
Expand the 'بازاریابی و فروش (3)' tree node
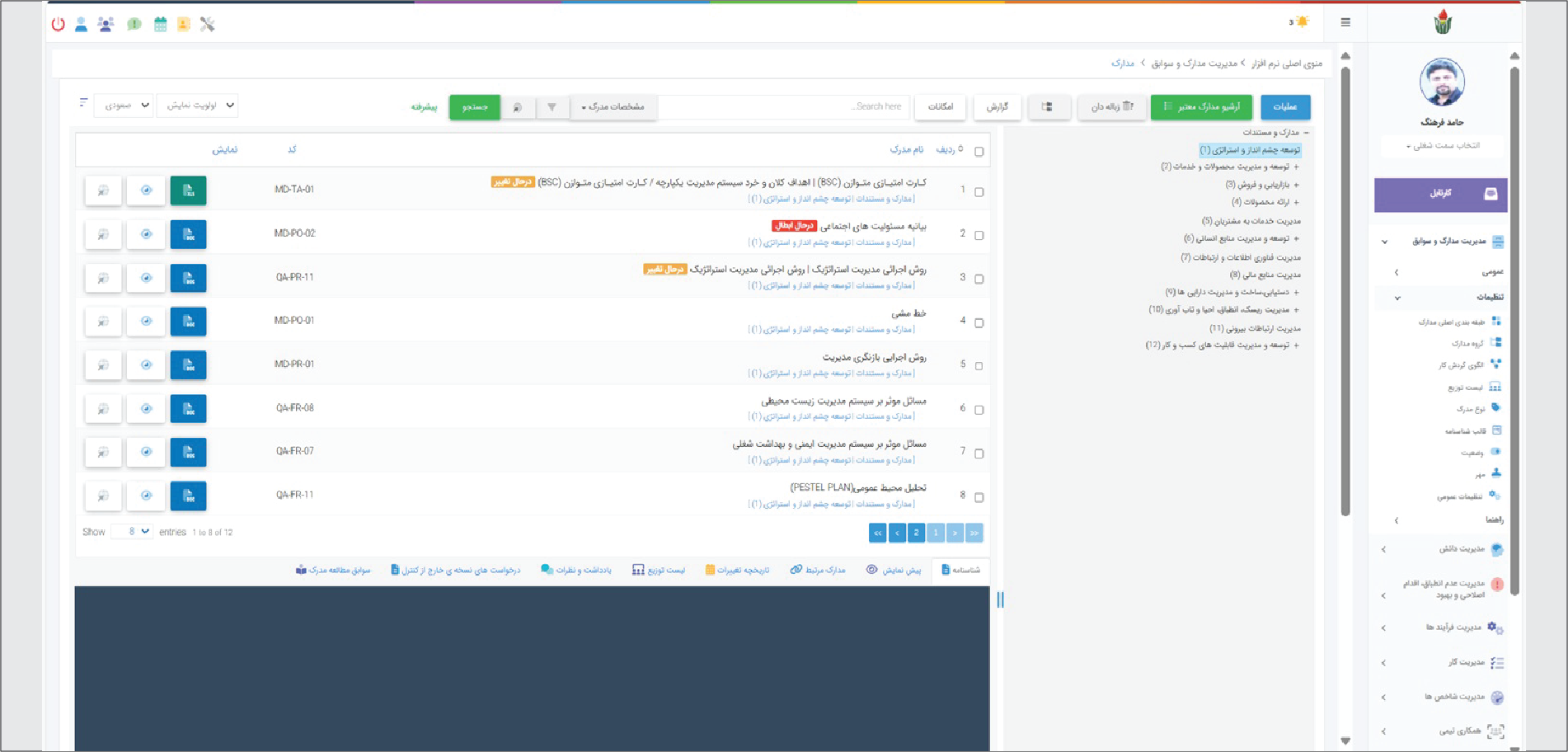pos(1296,185)
